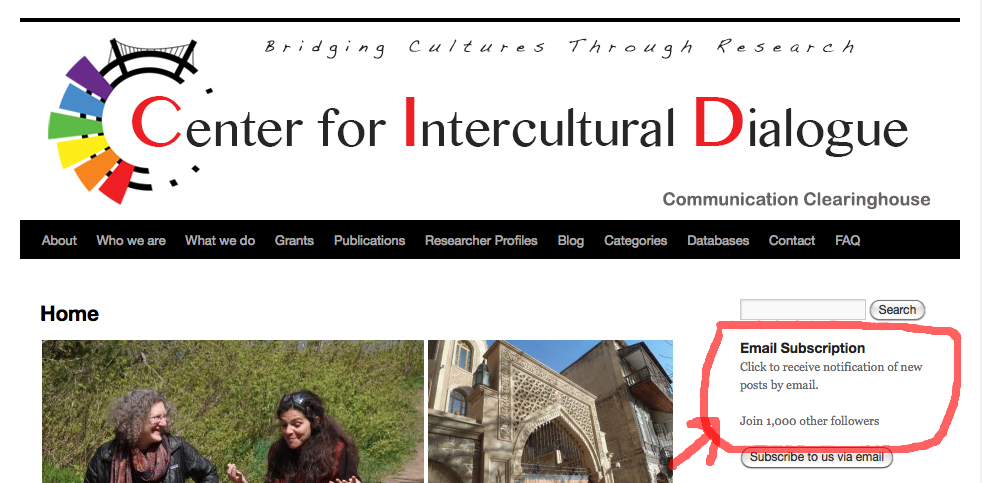The width and height of the screenshot is (982, 483).
Task: Click the Center for Intercultural Dialogue title
Action: [x=520, y=123]
